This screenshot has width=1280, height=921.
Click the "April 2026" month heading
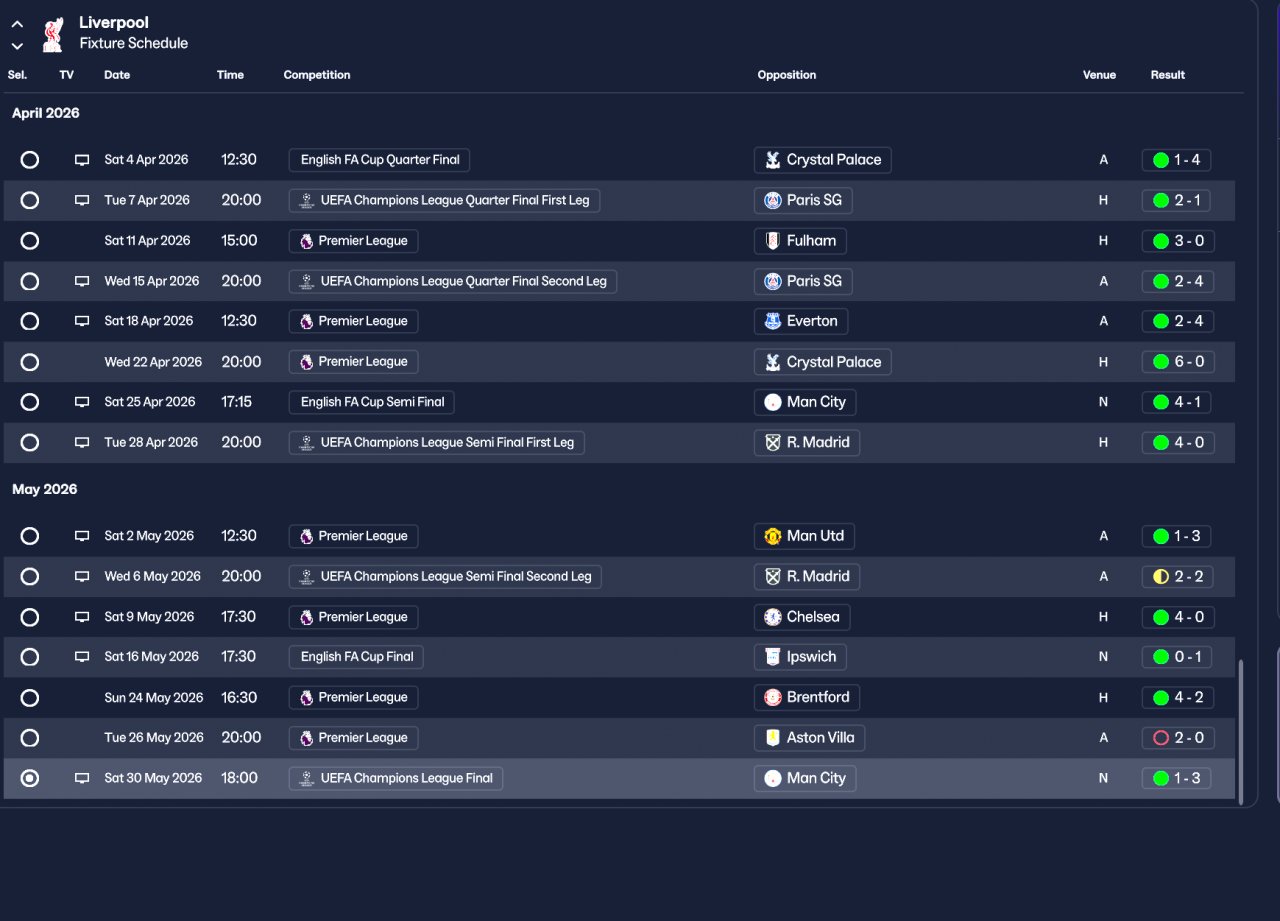[46, 113]
